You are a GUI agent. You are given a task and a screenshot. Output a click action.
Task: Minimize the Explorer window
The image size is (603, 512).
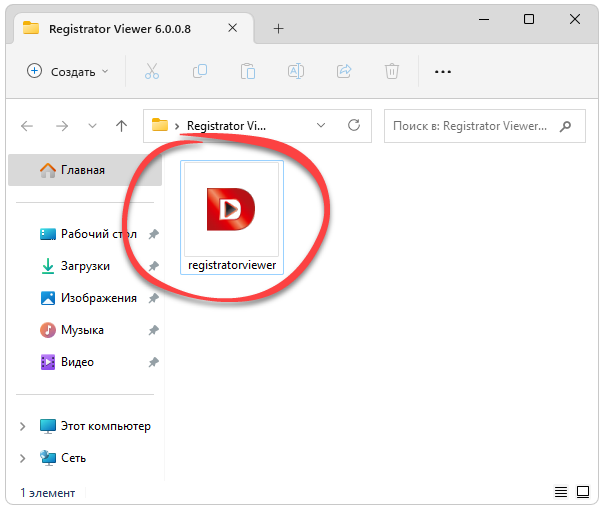[484, 19]
